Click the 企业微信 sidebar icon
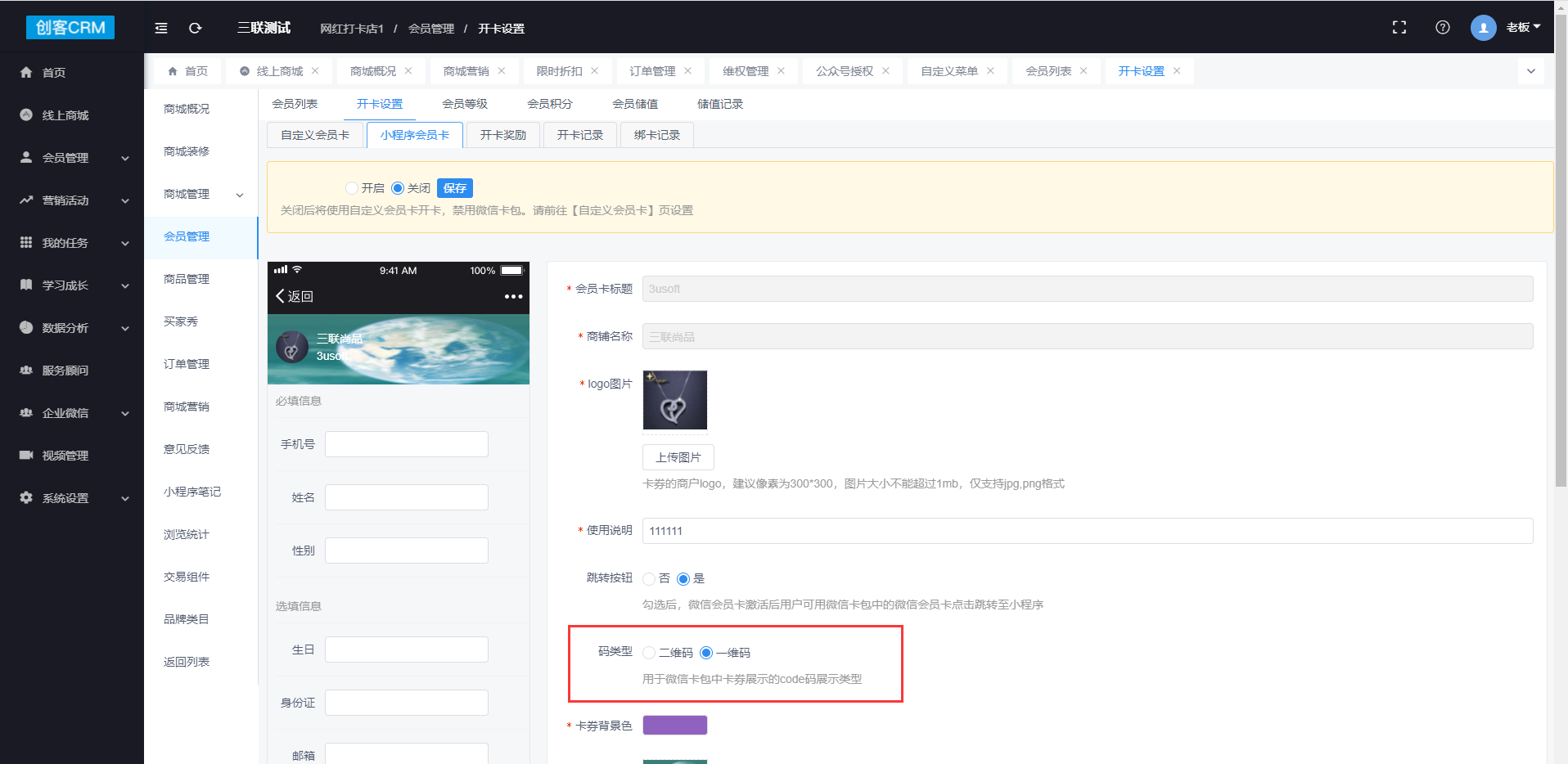Viewport: 1568px width, 764px height. pos(26,413)
